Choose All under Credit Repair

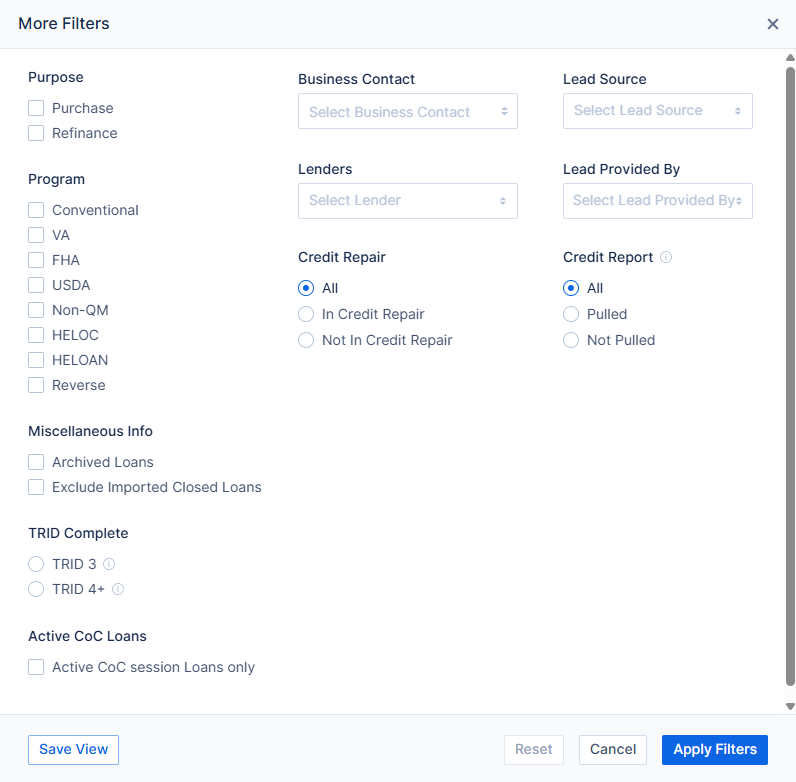[x=306, y=288]
